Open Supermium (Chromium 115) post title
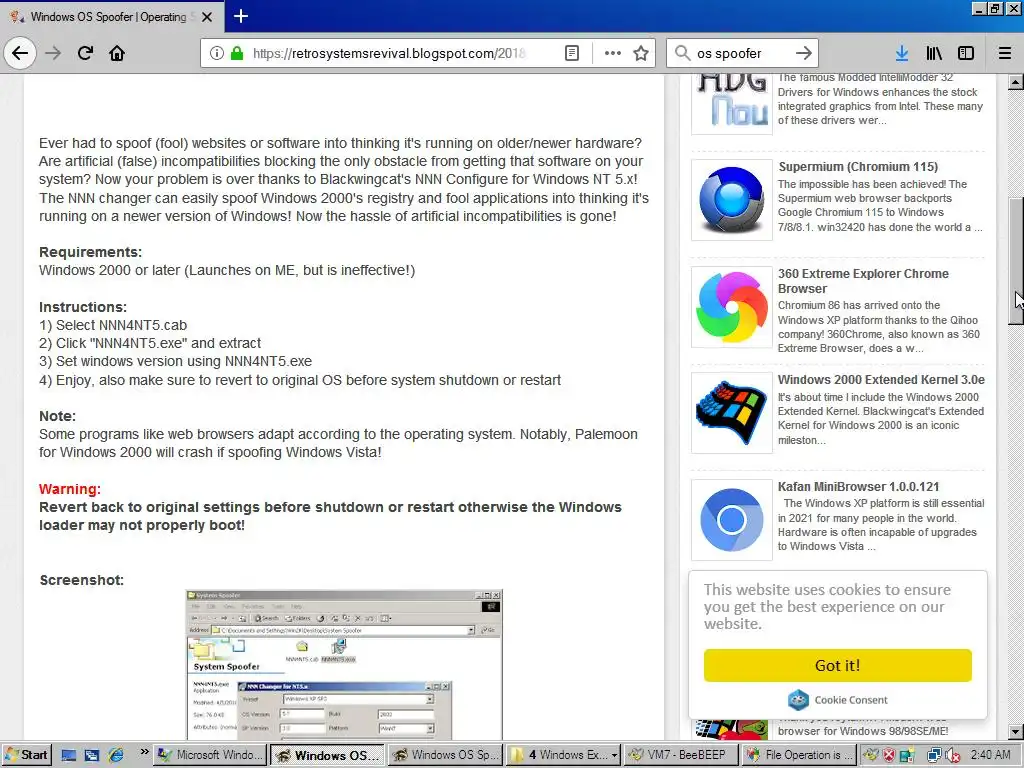 pos(857,167)
